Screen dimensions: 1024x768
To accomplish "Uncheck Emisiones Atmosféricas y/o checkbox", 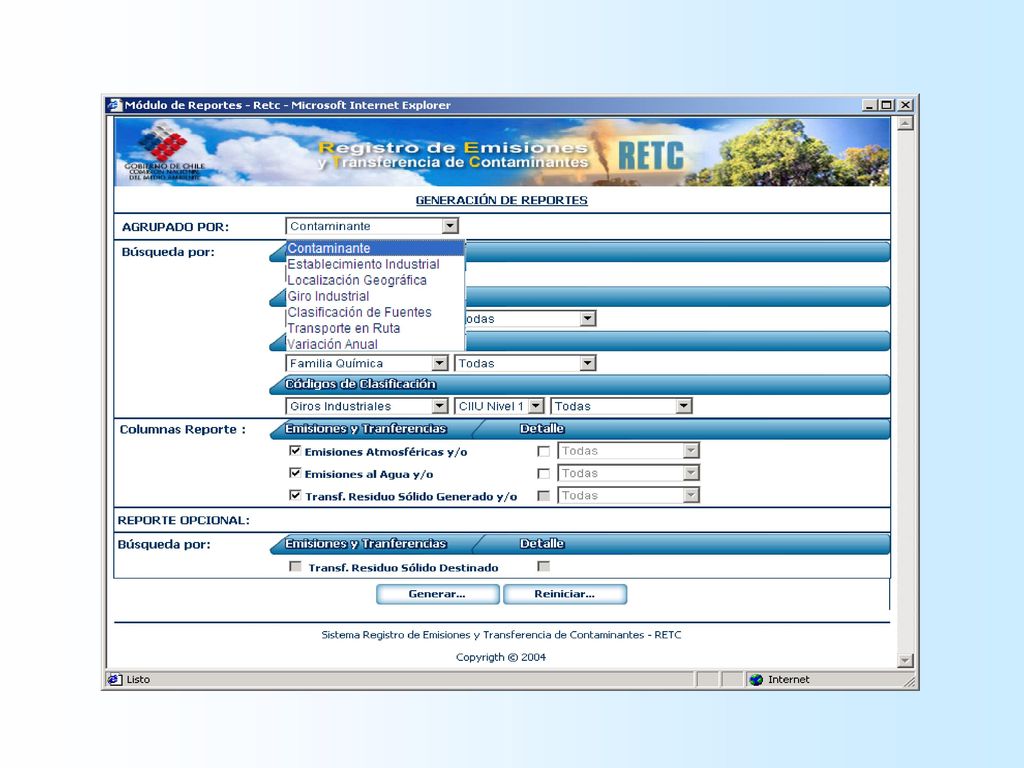I will click(295, 451).
